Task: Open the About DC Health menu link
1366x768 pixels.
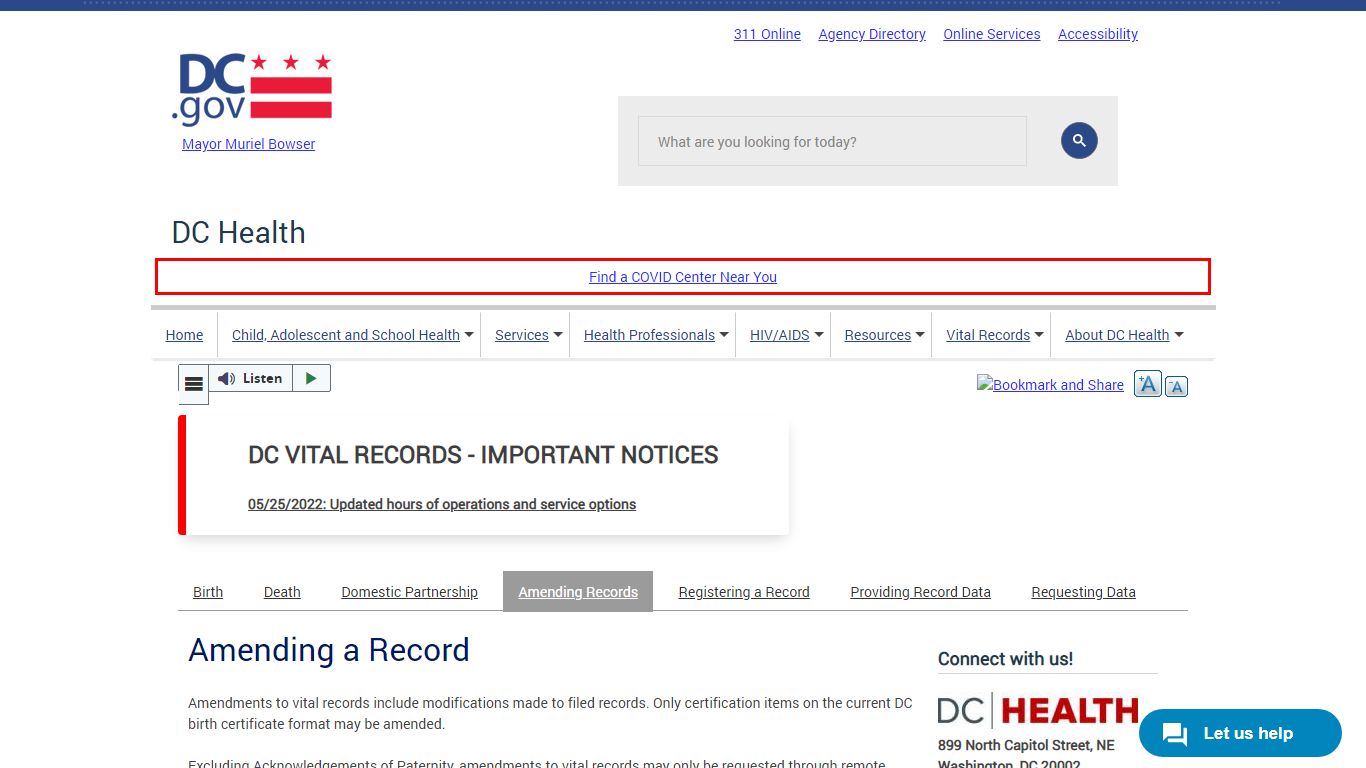Action: [x=1117, y=335]
